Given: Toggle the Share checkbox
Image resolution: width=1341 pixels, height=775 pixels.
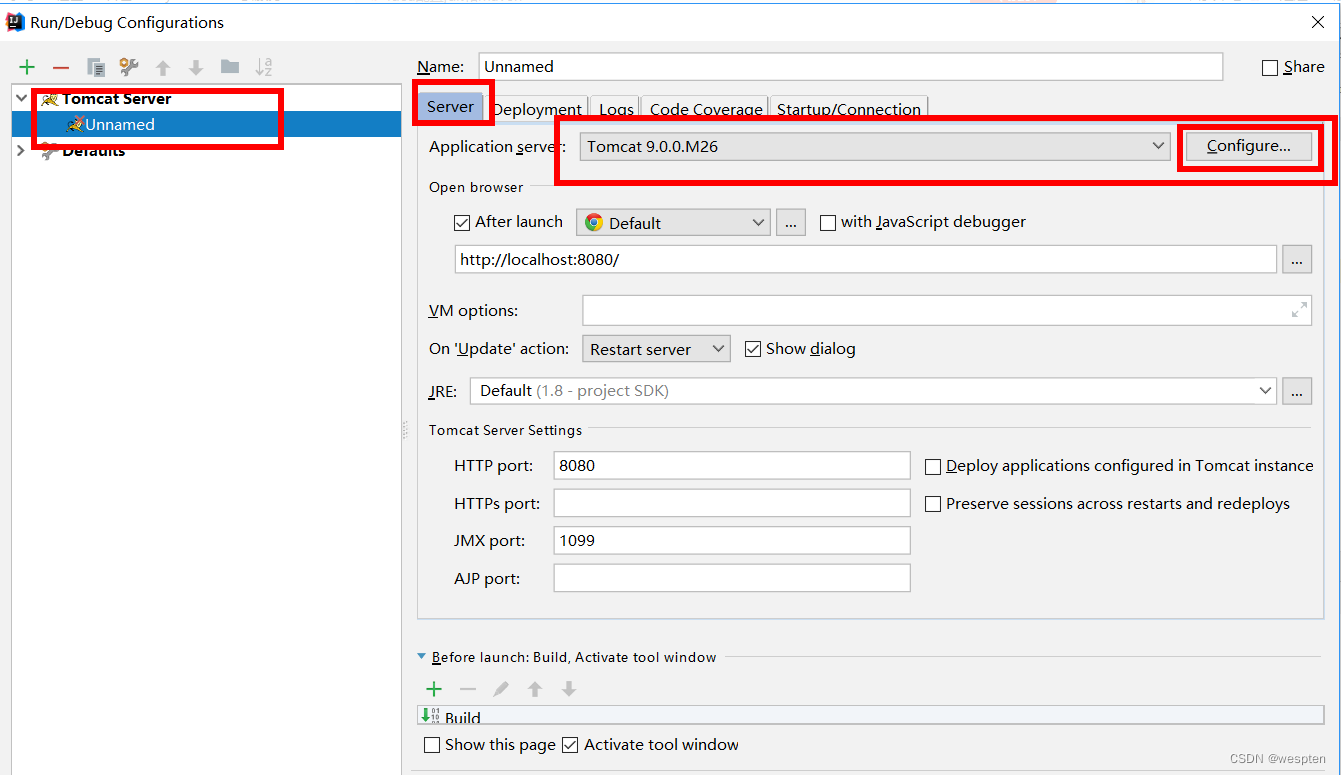Looking at the screenshot, I should point(1270,68).
